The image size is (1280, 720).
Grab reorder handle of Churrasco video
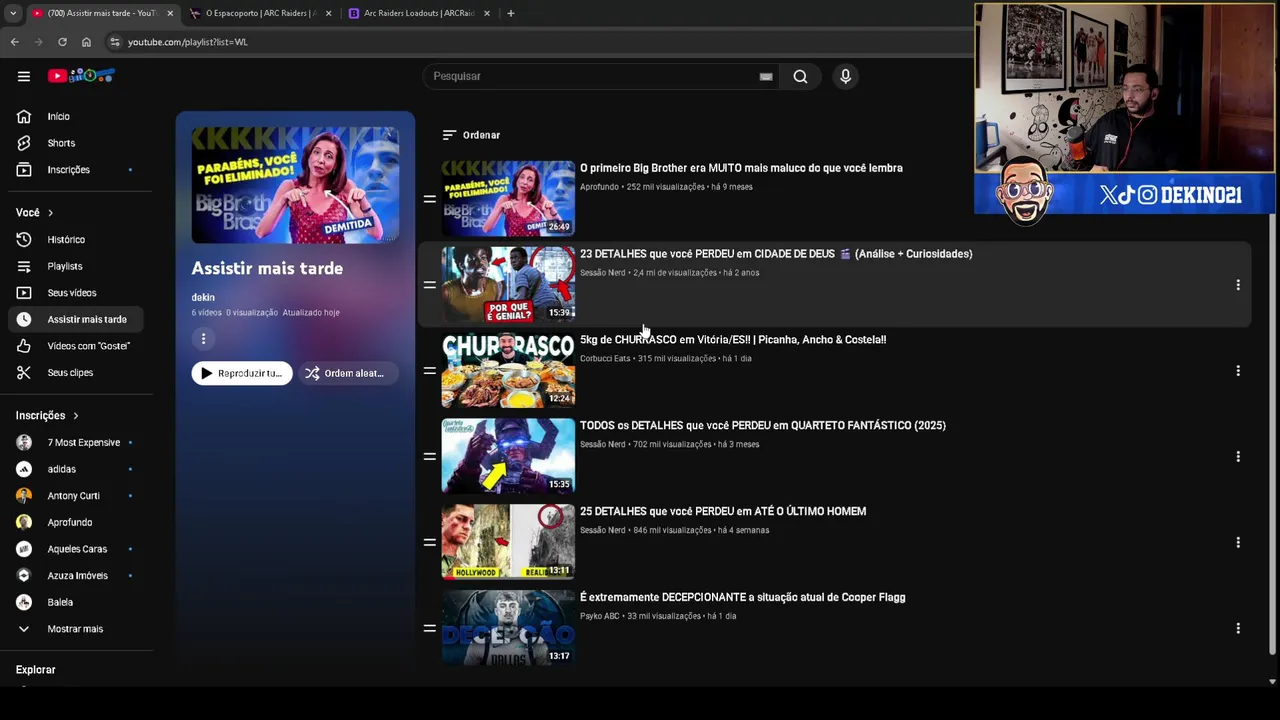pyautogui.click(x=430, y=371)
